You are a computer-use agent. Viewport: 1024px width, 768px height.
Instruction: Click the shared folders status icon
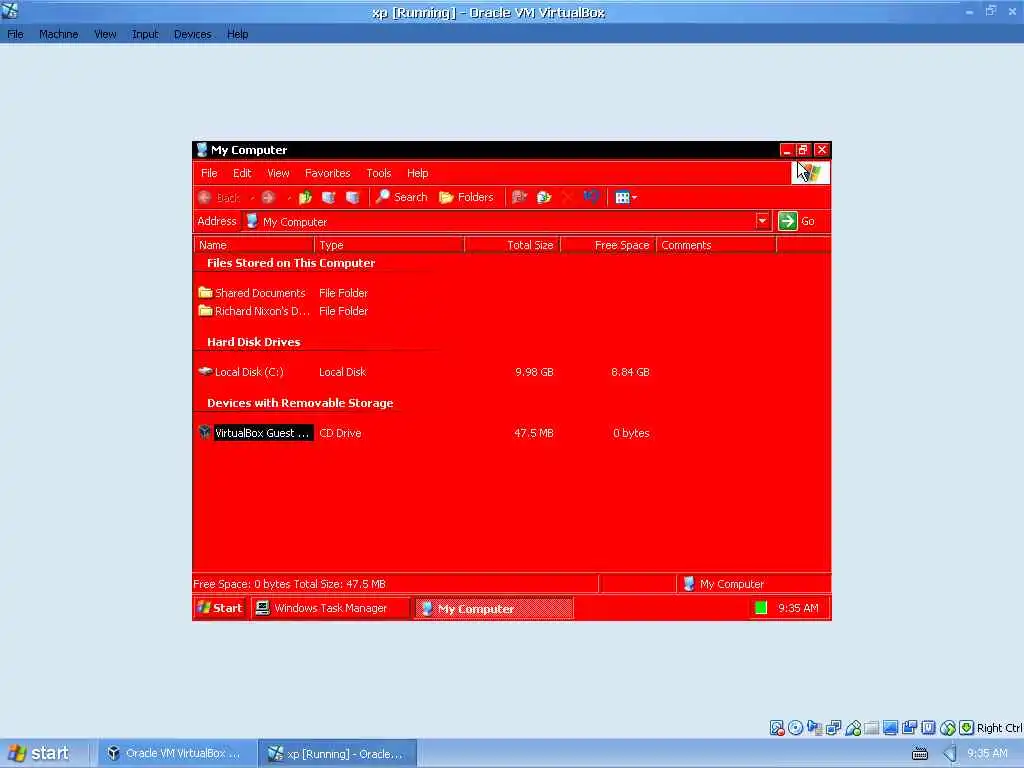(872, 728)
